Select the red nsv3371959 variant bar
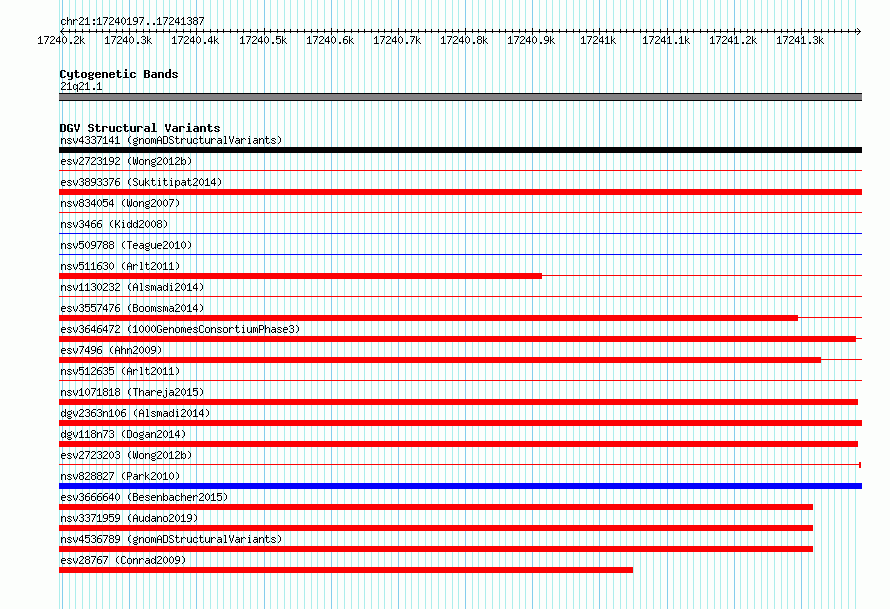Screen dimensions: 890x609 pyautogui.click(x=436, y=528)
